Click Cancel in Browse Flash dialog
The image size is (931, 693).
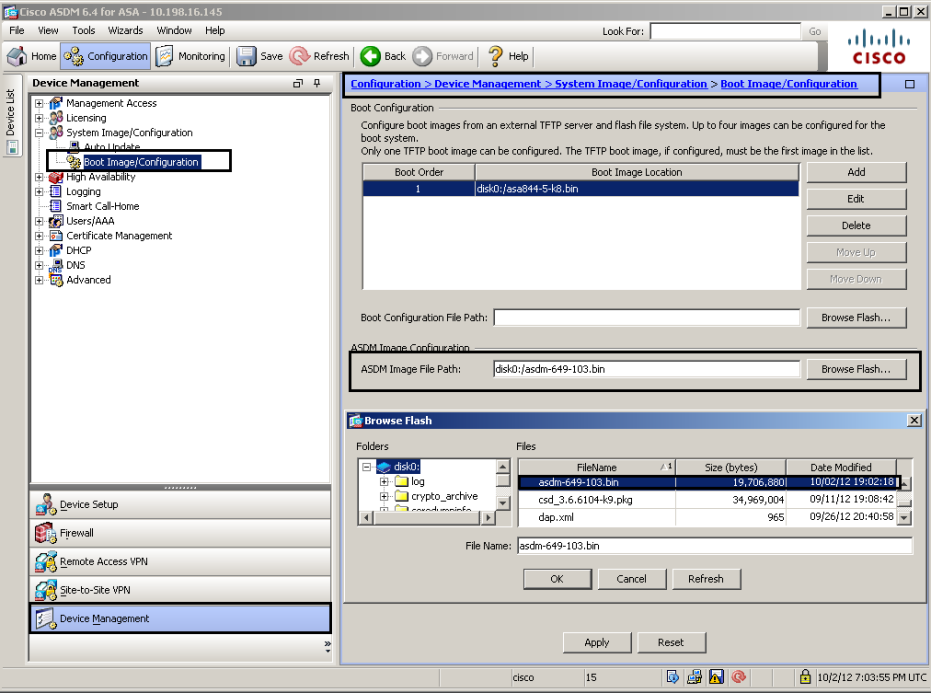pos(632,579)
